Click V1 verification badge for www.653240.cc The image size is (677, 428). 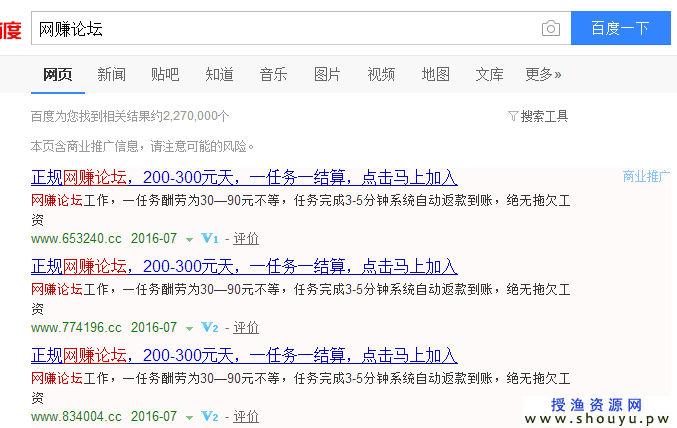coord(210,238)
